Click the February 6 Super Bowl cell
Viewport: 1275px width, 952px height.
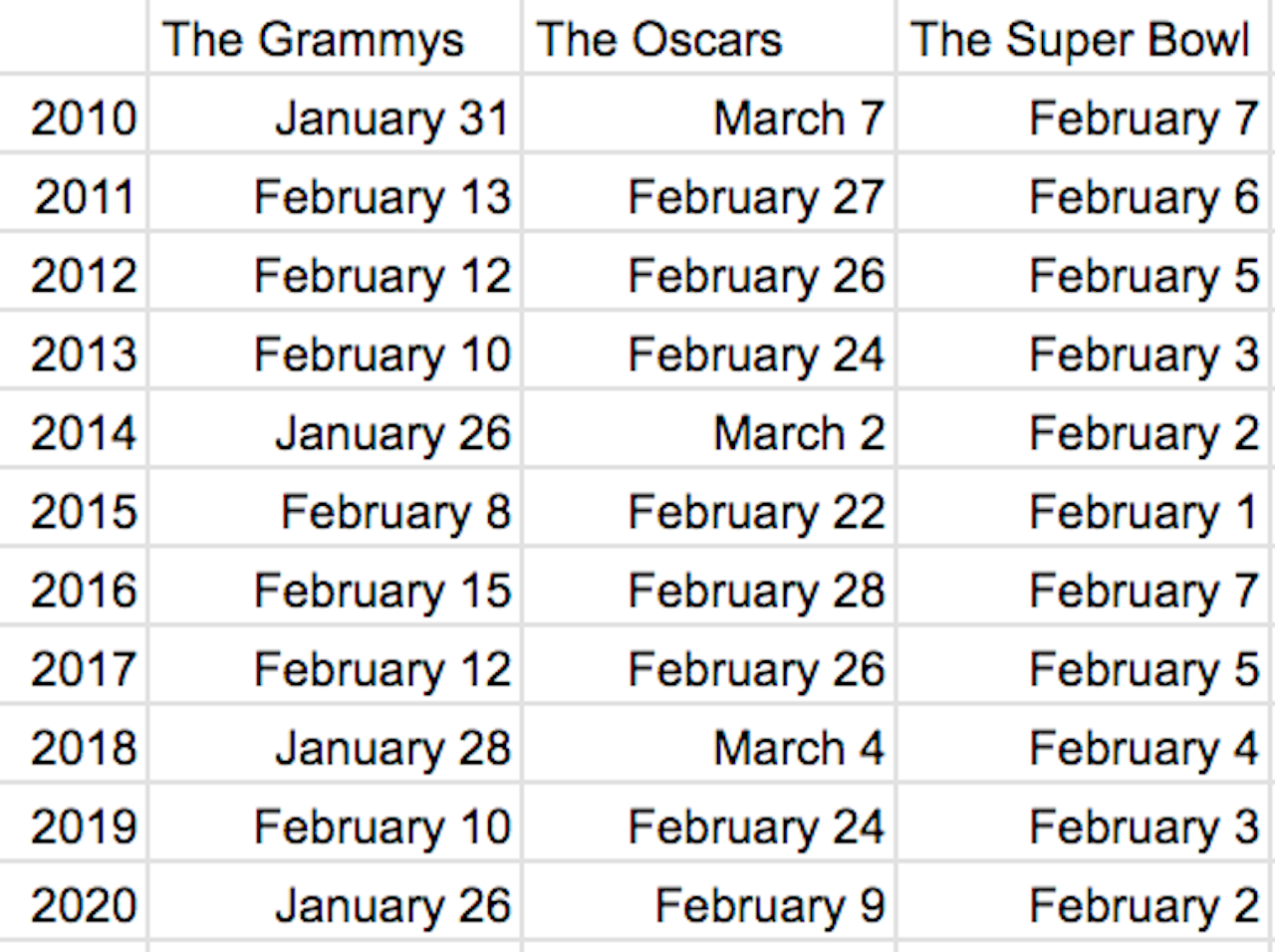[x=1144, y=196]
